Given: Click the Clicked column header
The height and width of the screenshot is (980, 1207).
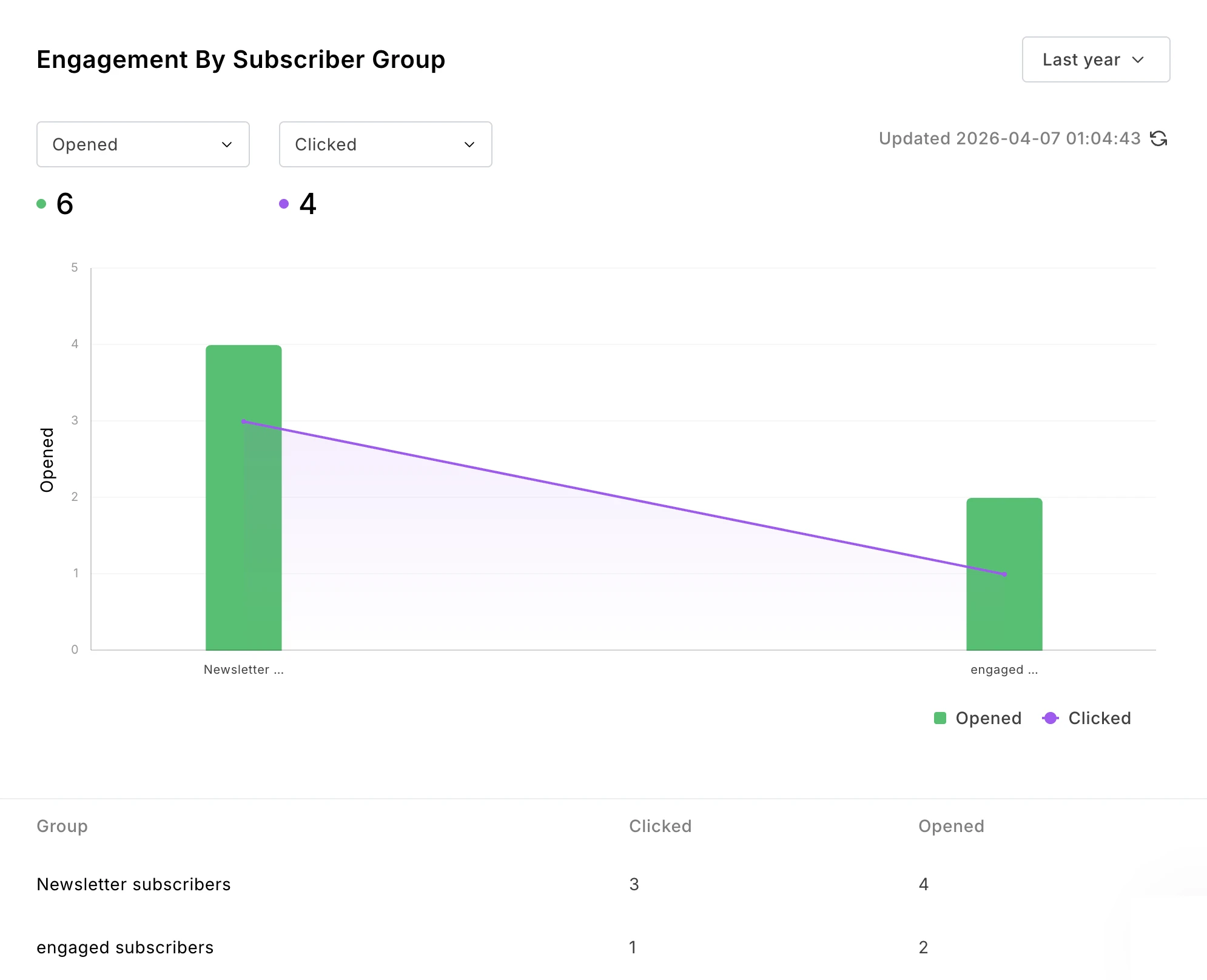Looking at the screenshot, I should [660, 826].
